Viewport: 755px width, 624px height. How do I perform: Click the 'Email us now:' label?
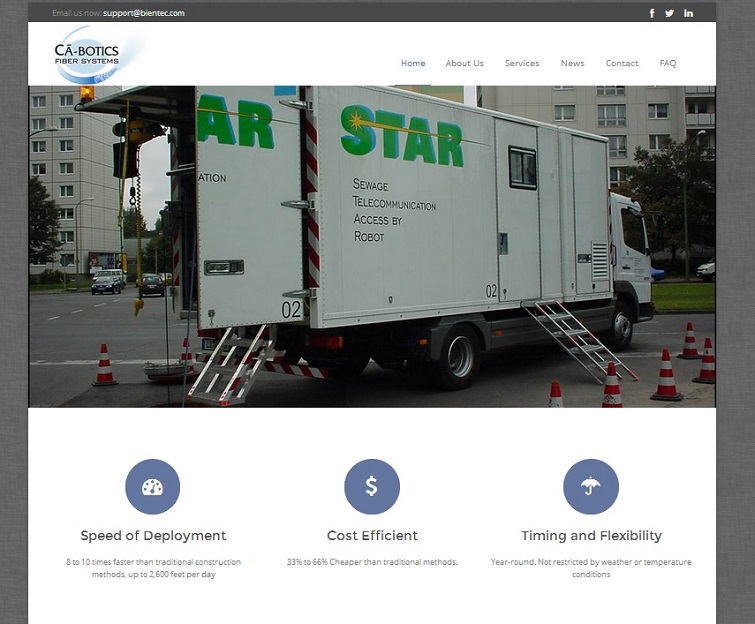click(x=77, y=13)
